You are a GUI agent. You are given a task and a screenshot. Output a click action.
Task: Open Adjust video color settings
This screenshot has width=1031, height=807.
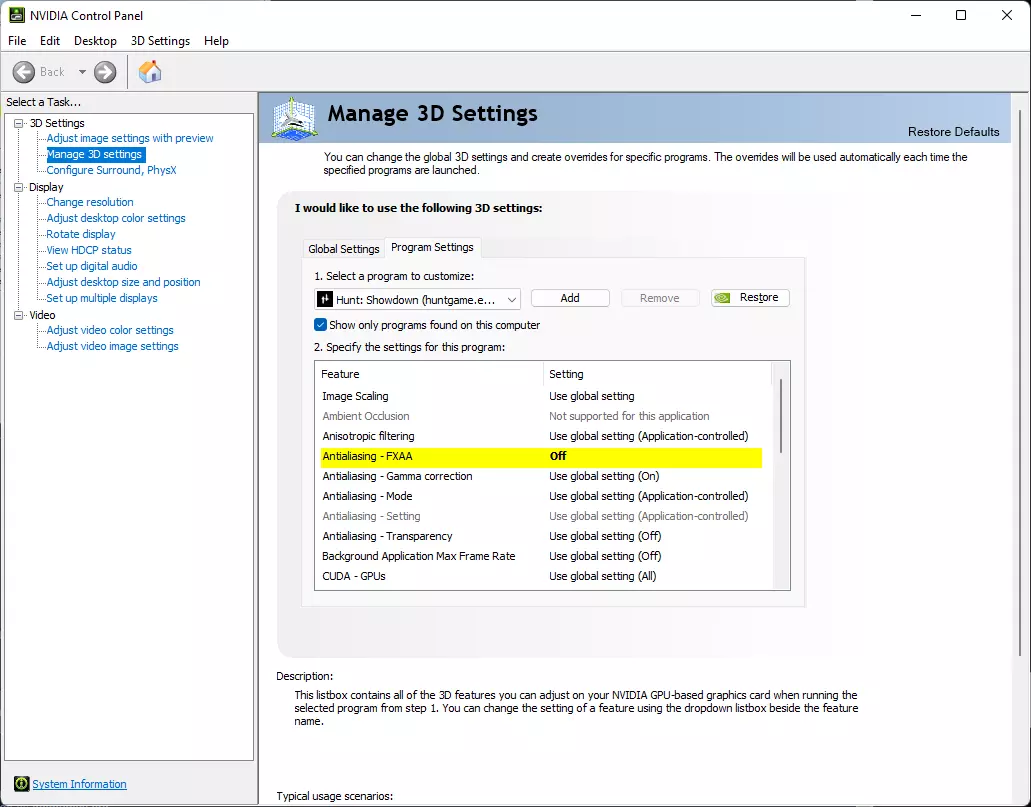coord(110,330)
